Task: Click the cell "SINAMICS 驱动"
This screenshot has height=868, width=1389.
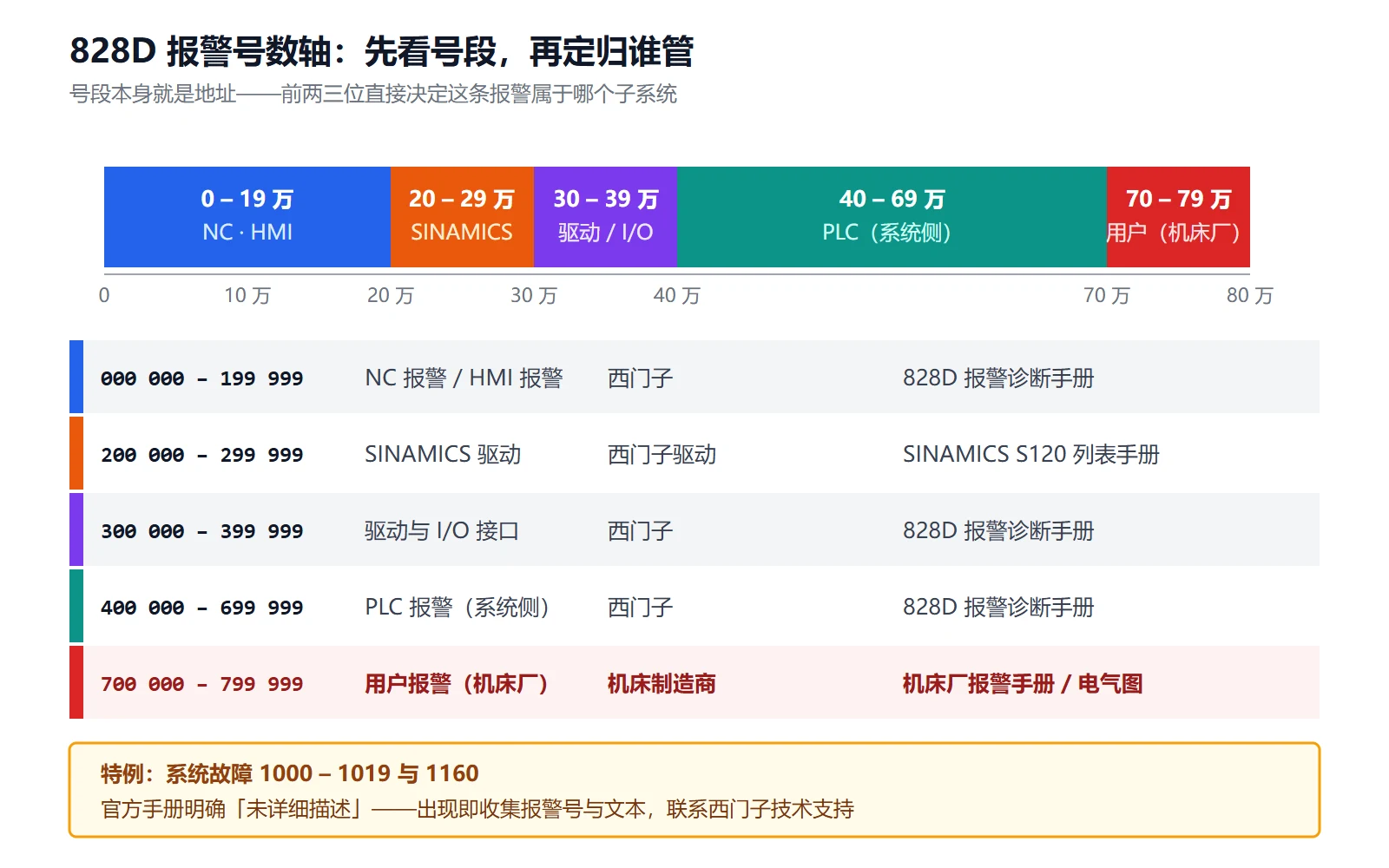Action: pyautogui.click(x=443, y=454)
